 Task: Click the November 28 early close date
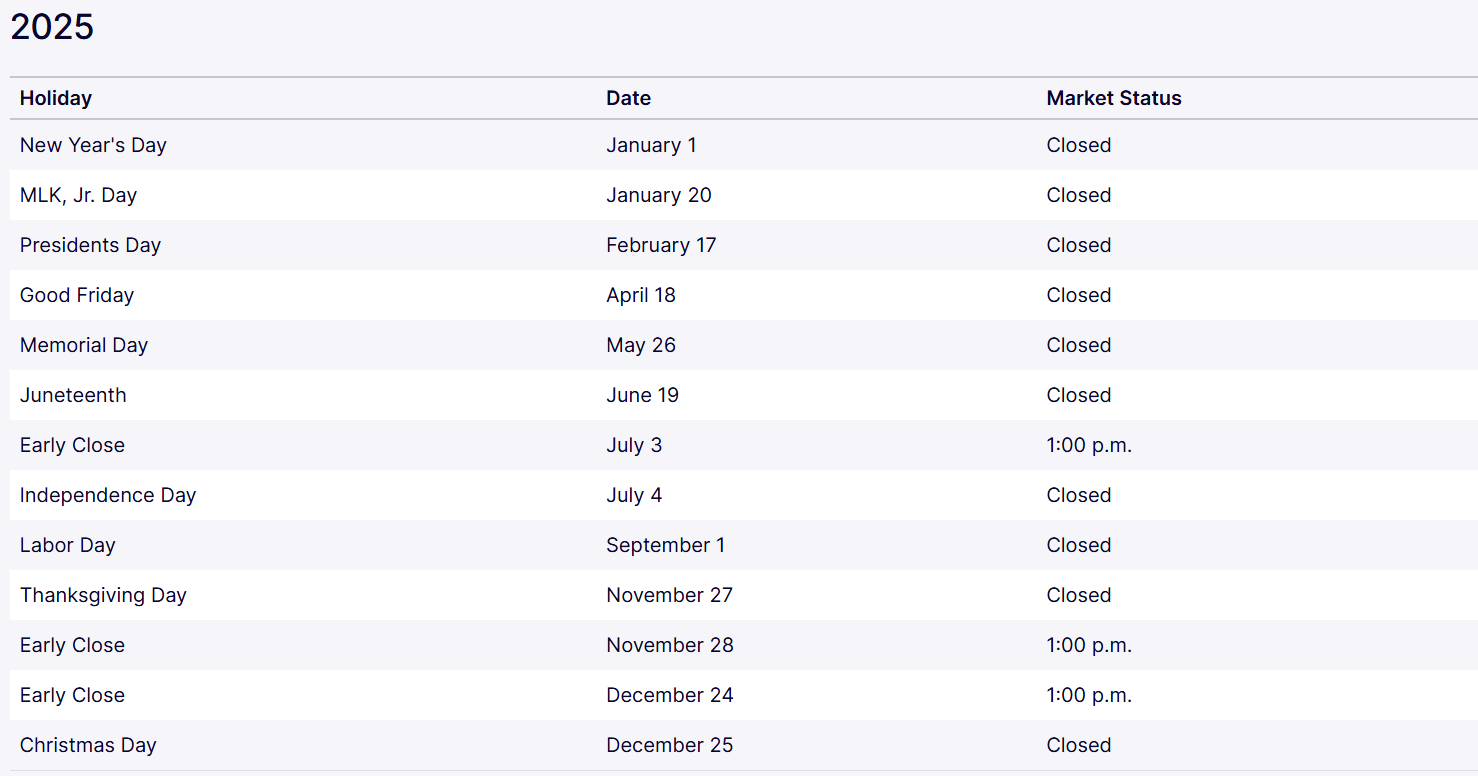(x=670, y=645)
